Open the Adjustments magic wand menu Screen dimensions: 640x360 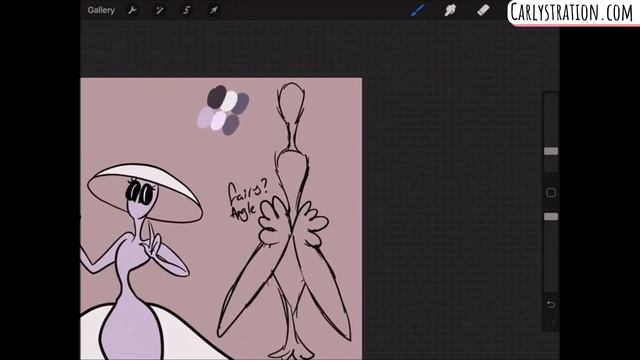(159, 10)
